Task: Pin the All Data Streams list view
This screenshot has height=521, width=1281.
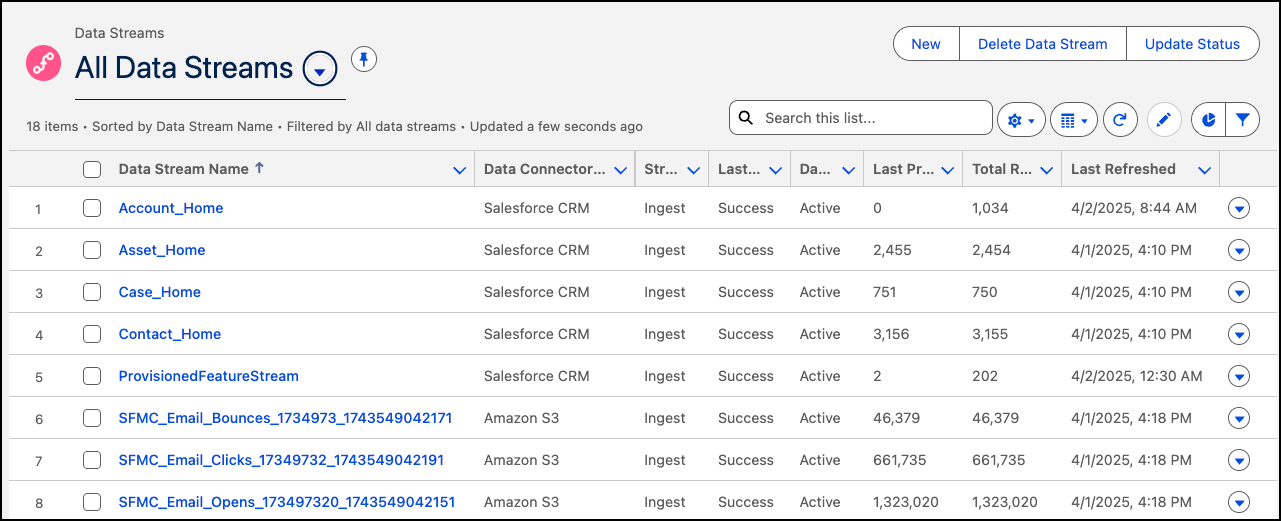Action: tap(364, 60)
